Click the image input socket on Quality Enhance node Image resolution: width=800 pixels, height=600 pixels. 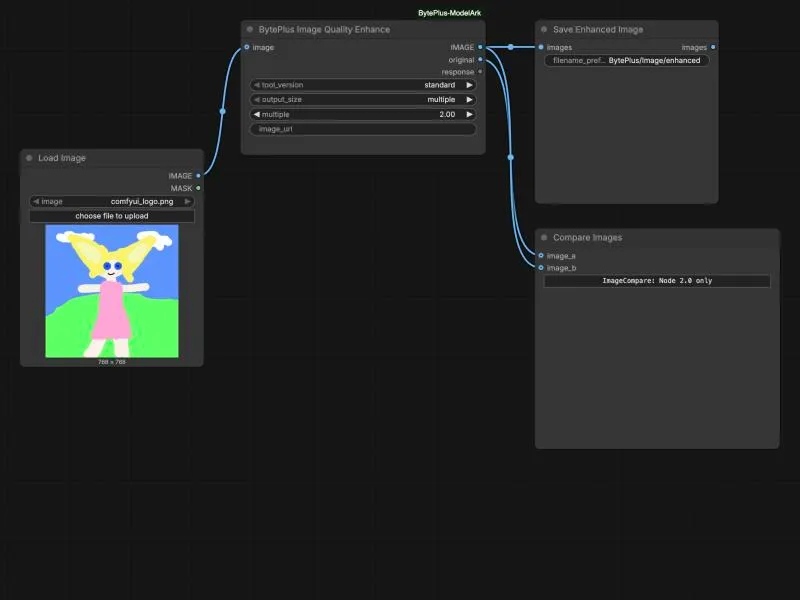[247, 47]
